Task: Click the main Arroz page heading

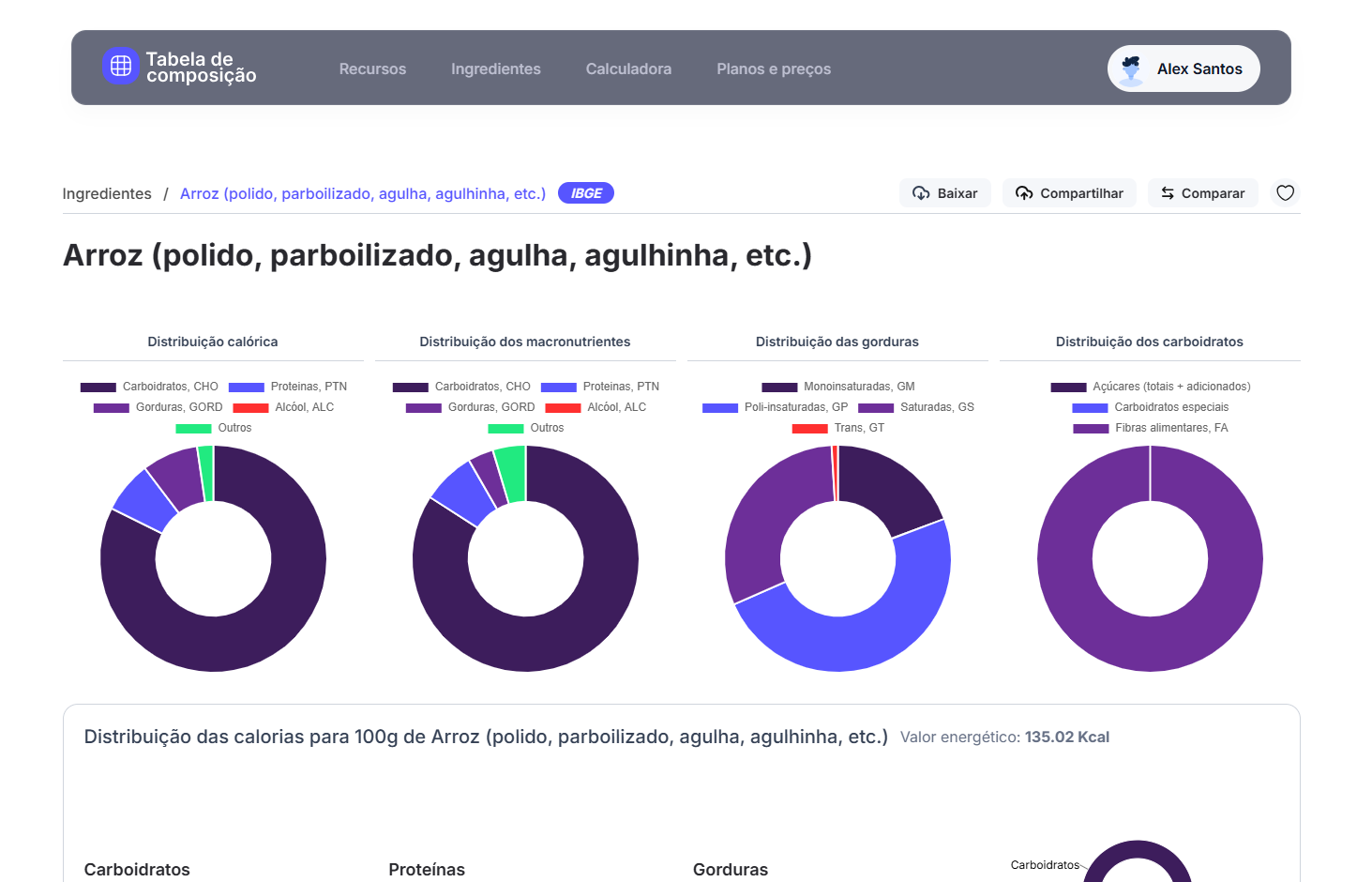Action: click(437, 255)
